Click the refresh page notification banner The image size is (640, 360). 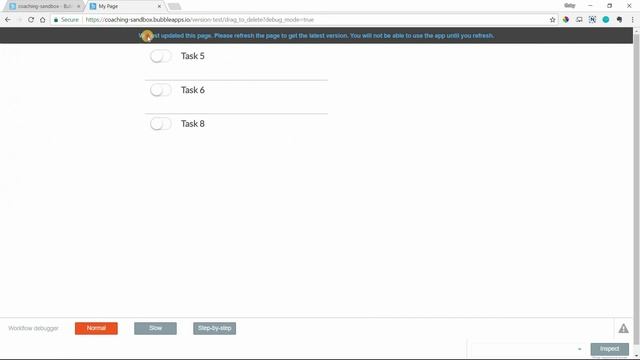[x=316, y=36]
